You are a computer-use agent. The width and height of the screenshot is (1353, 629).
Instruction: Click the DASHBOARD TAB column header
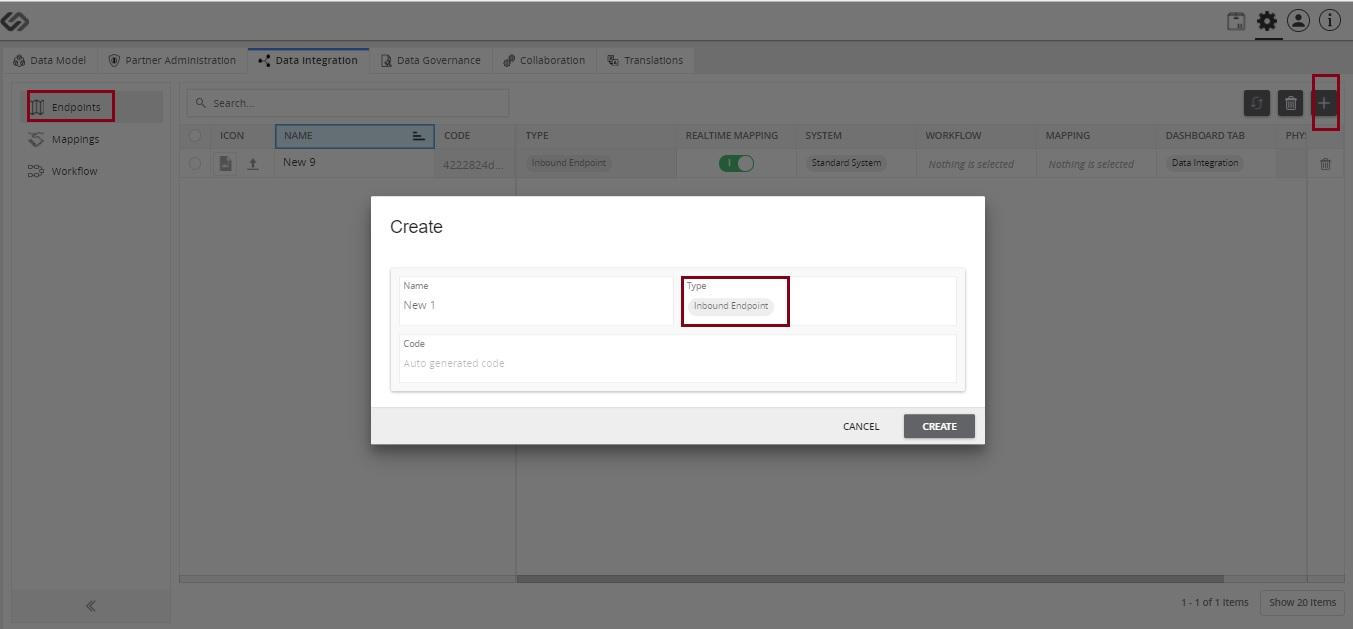[x=1217, y=136]
